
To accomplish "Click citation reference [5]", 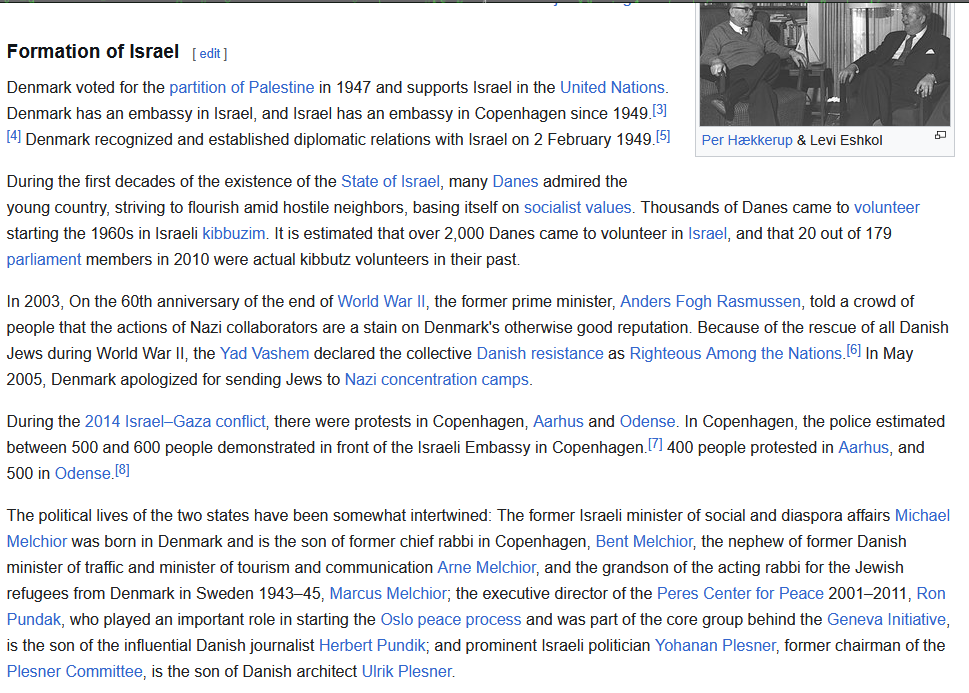I will coord(662,136).
